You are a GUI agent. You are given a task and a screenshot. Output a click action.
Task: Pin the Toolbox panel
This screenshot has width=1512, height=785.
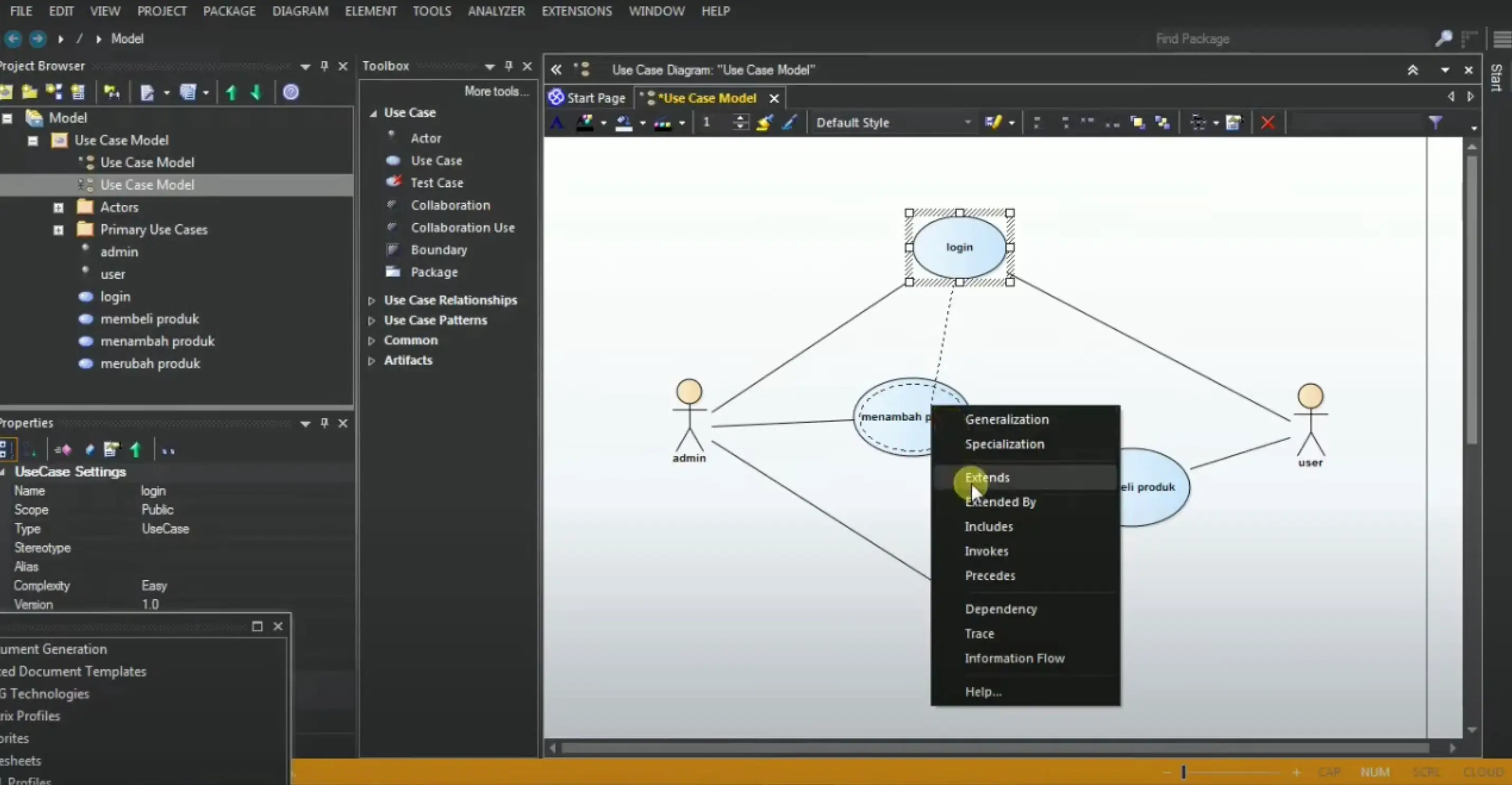coord(508,66)
